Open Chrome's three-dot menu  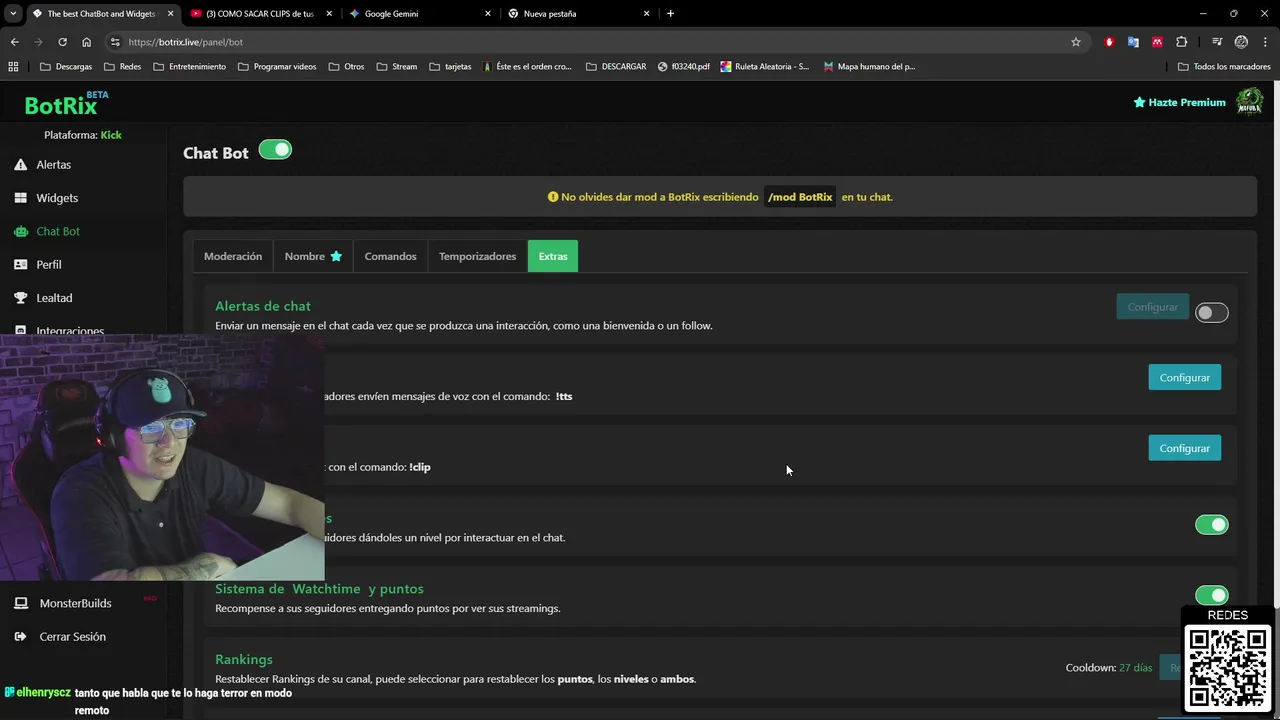[x=1265, y=42]
